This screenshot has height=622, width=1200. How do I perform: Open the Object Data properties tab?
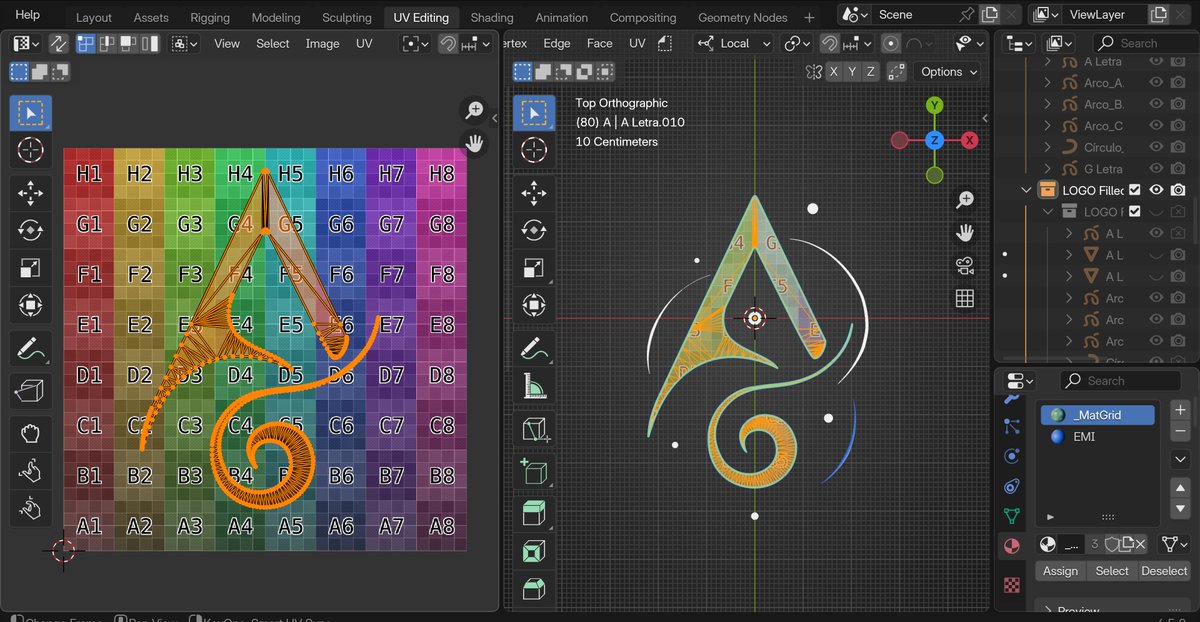click(1012, 516)
